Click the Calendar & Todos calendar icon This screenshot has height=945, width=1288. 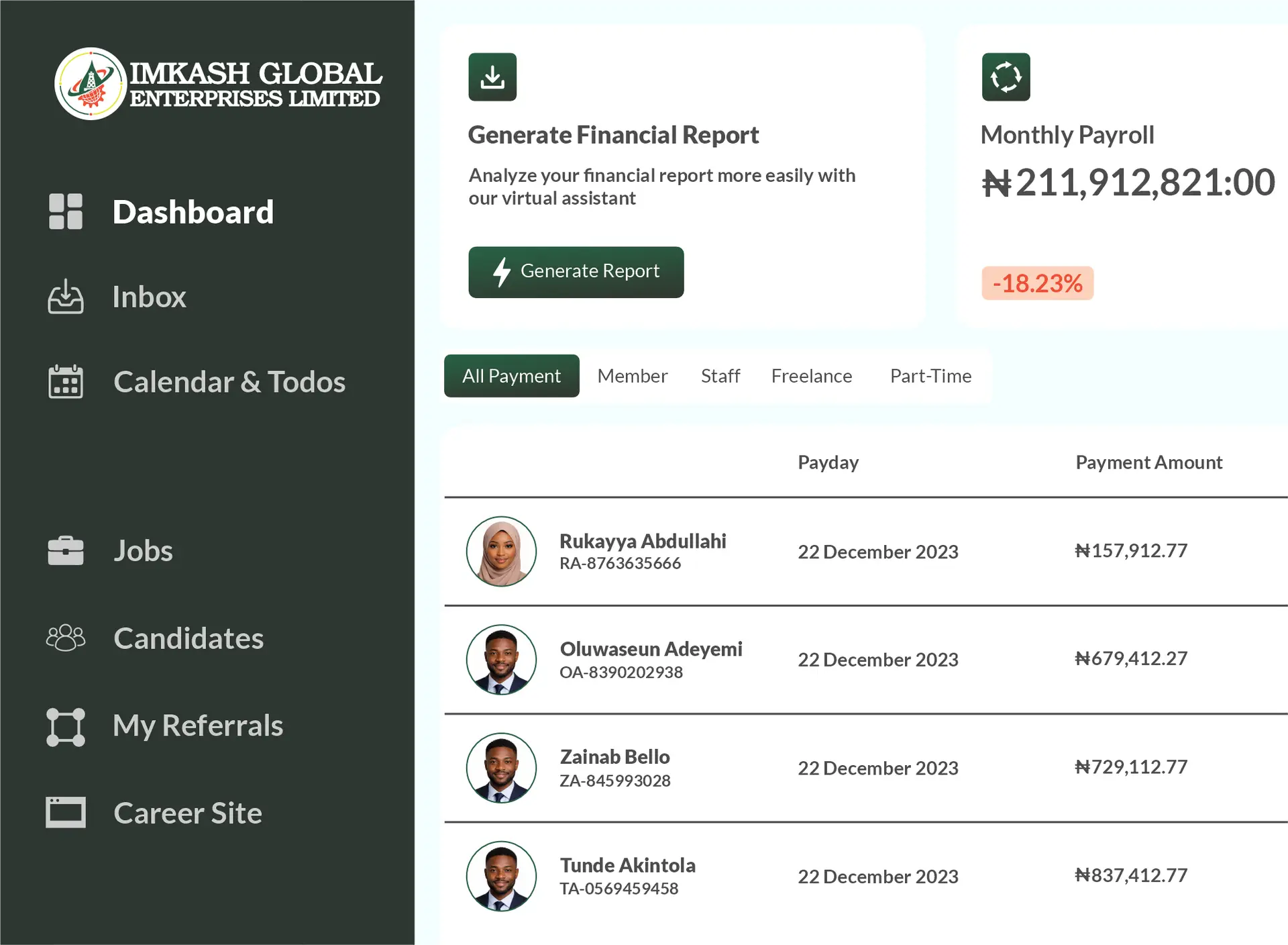[66, 381]
